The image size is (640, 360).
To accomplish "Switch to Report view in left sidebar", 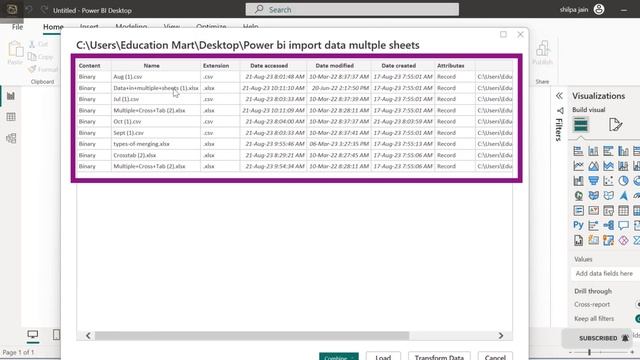I will click(11, 96).
